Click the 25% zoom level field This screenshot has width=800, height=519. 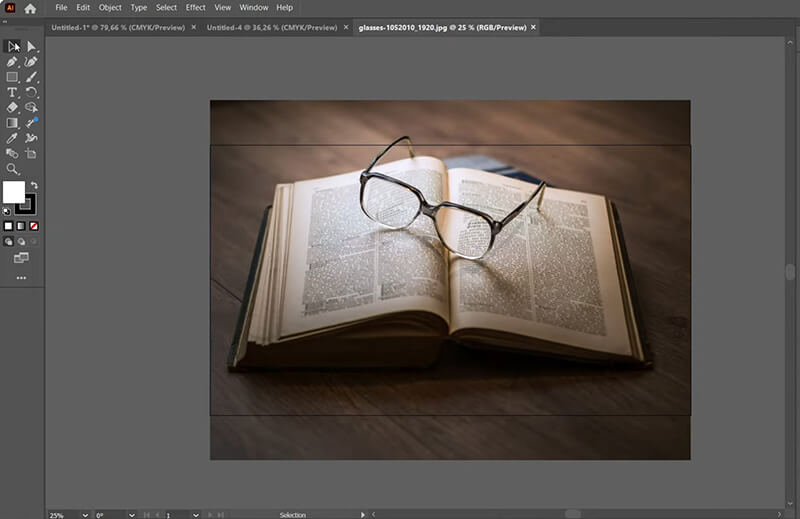click(x=64, y=515)
